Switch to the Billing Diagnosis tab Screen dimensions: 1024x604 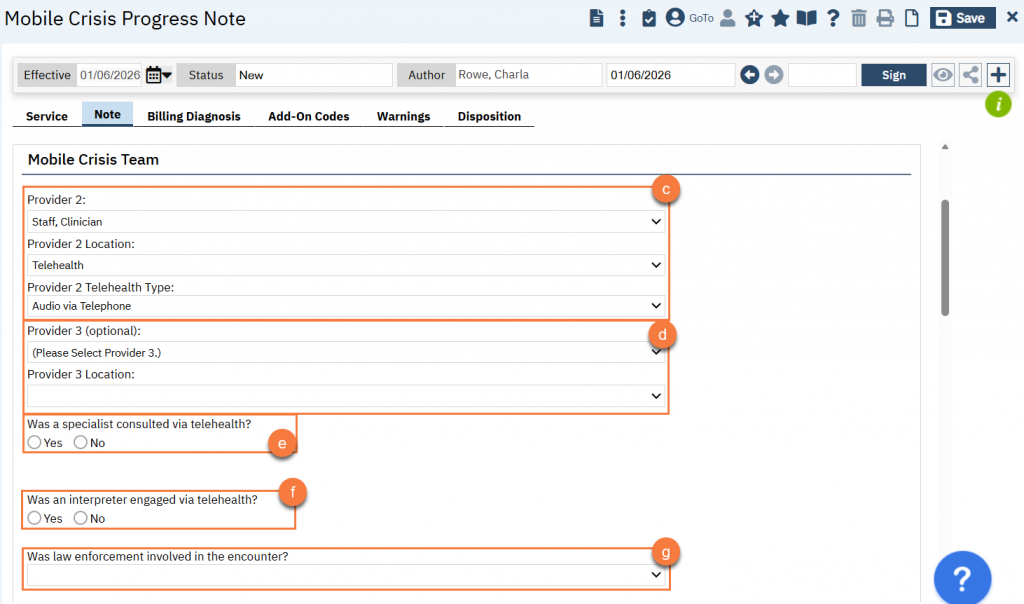[194, 116]
